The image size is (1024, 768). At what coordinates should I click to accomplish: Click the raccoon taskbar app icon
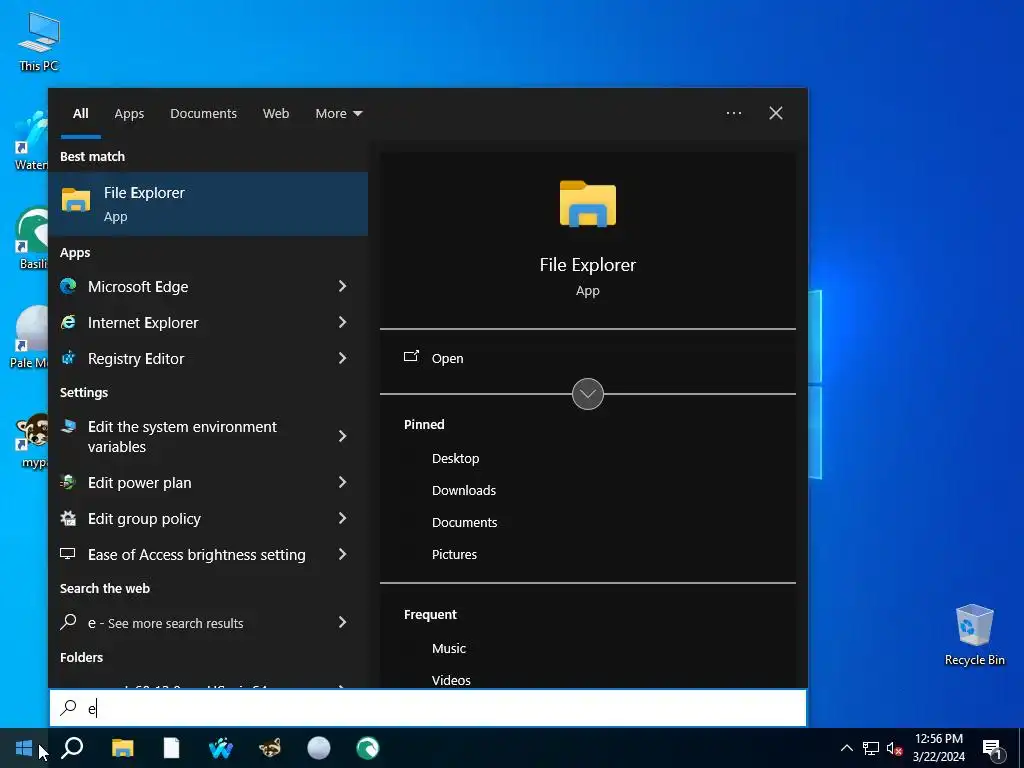tap(270, 748)
